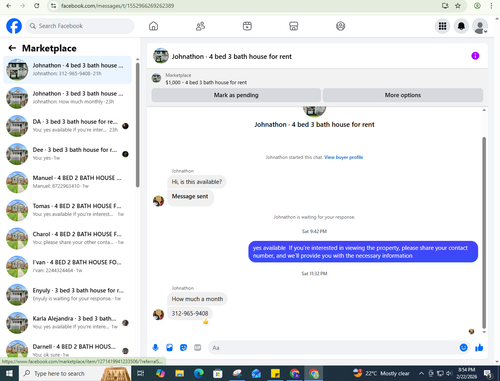Click the Mark as pending button
500x381 pixels.
(236, 95)
